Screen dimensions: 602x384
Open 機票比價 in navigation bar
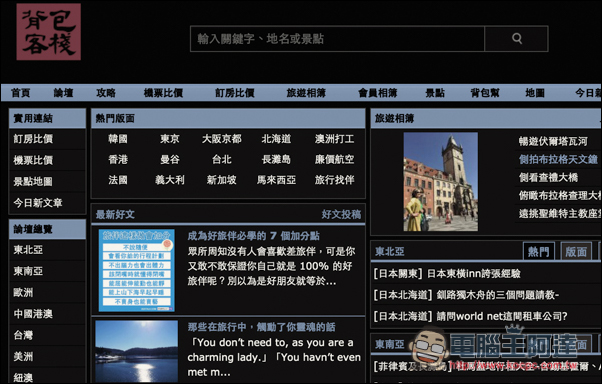click(x=163, y=93)
